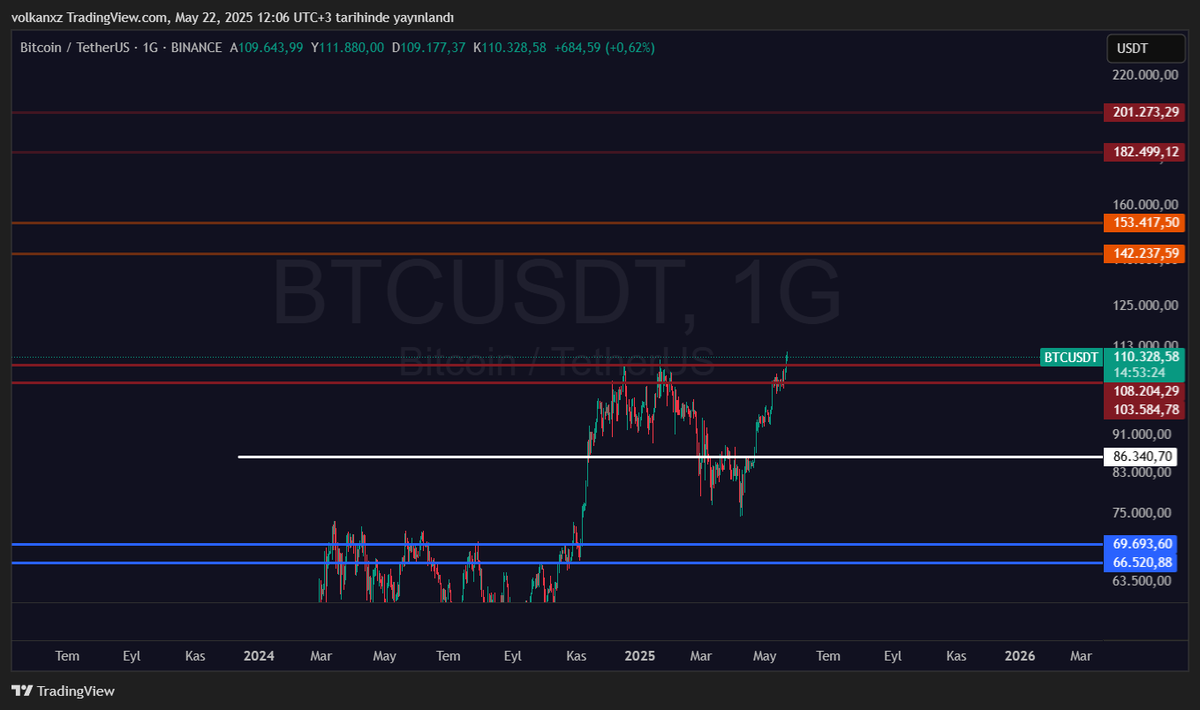1200x710 pixels.
Task: Click the 142.237,59 orange price label
Action: [x=1144, y=253]
